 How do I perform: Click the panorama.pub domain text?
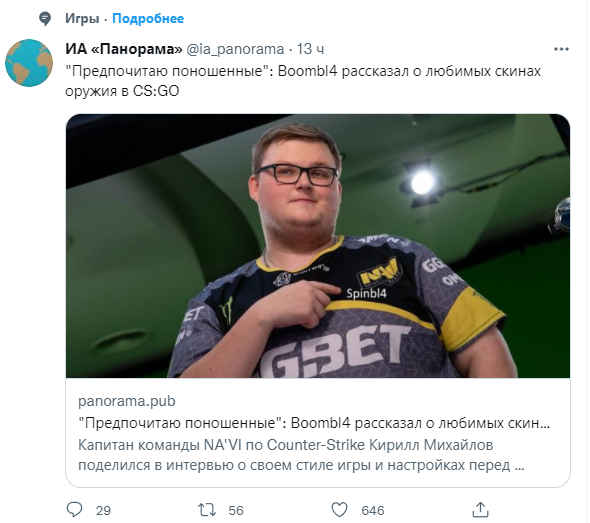pyautogui.click(x=127, y=401)
